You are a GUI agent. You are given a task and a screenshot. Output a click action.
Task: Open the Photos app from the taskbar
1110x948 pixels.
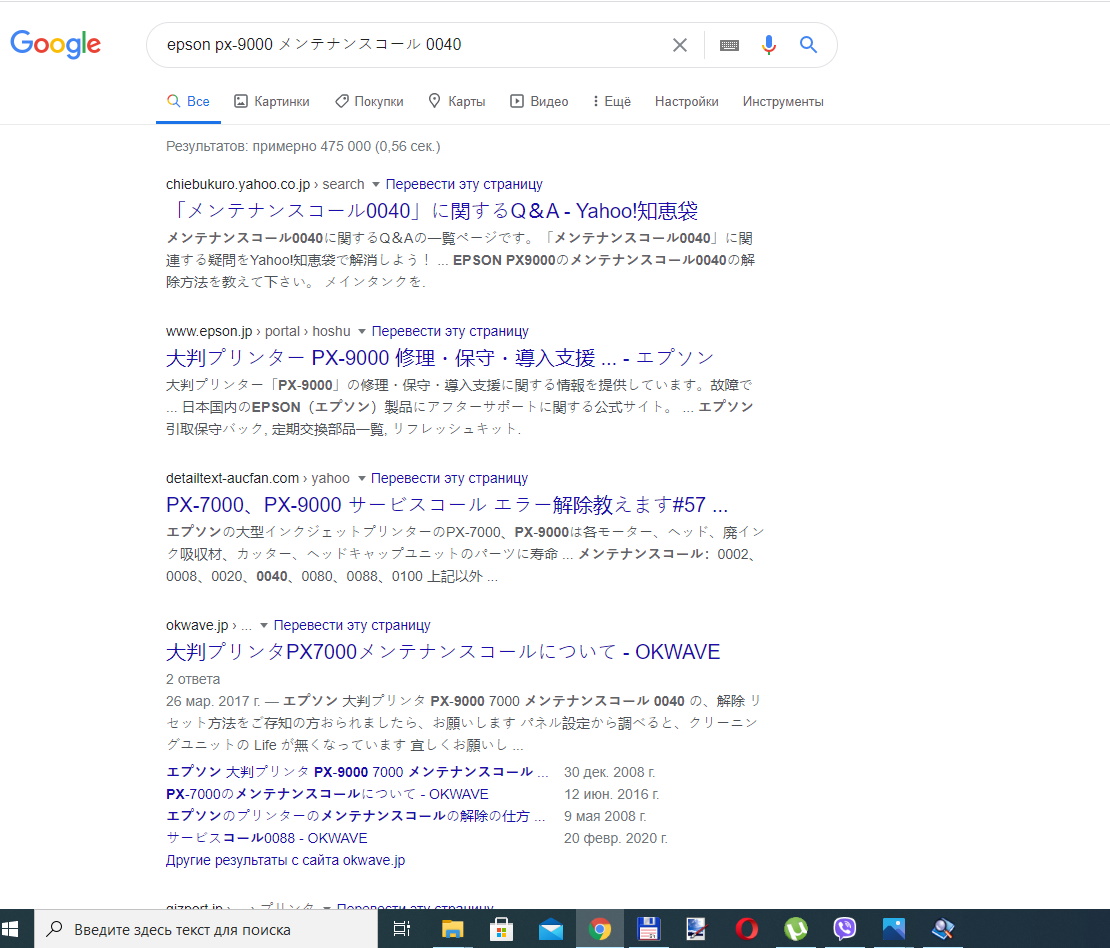(893, 929)
